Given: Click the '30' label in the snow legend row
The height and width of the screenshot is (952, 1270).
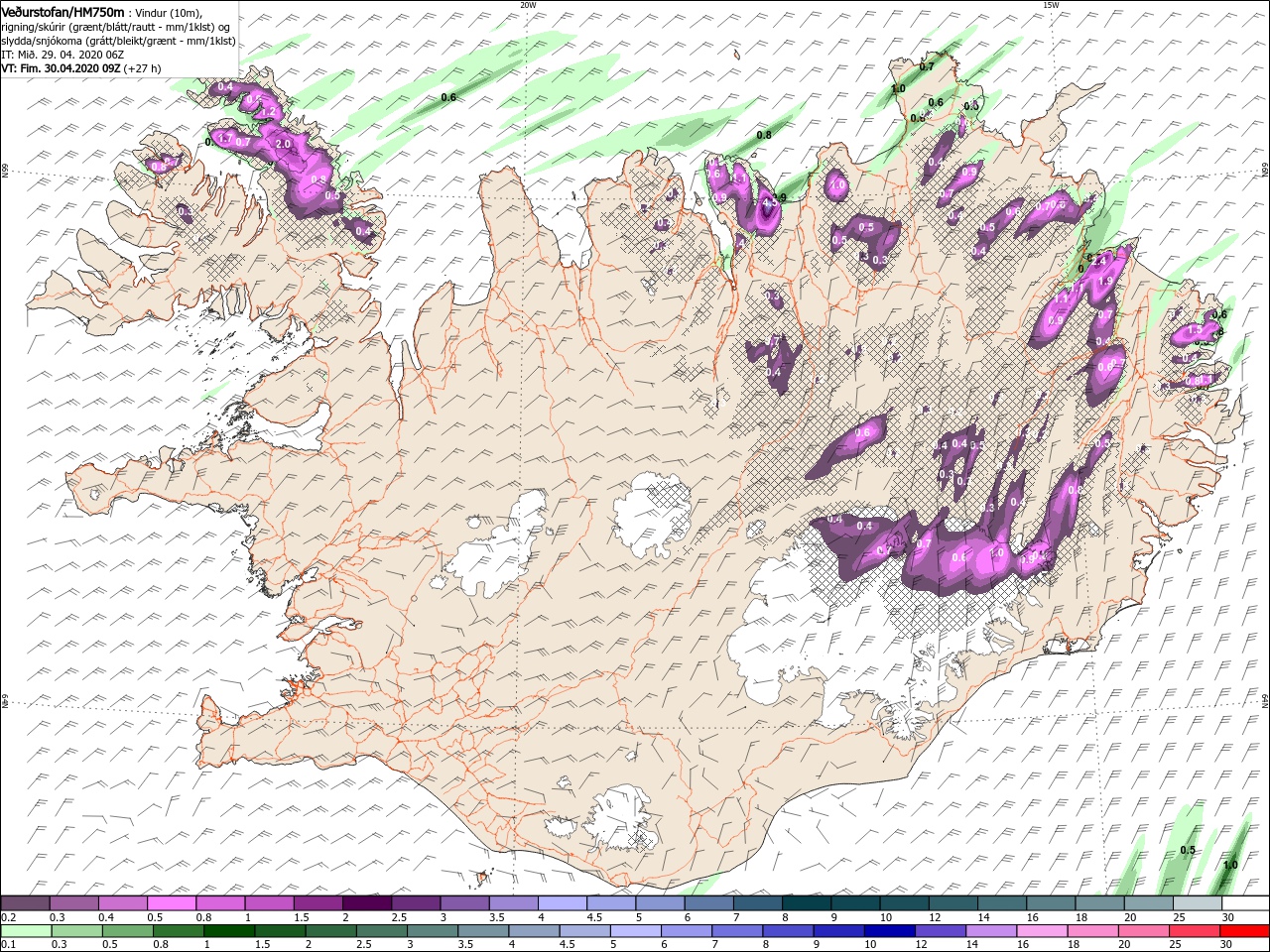Looking at the screenshot, I should point(1227,917).
